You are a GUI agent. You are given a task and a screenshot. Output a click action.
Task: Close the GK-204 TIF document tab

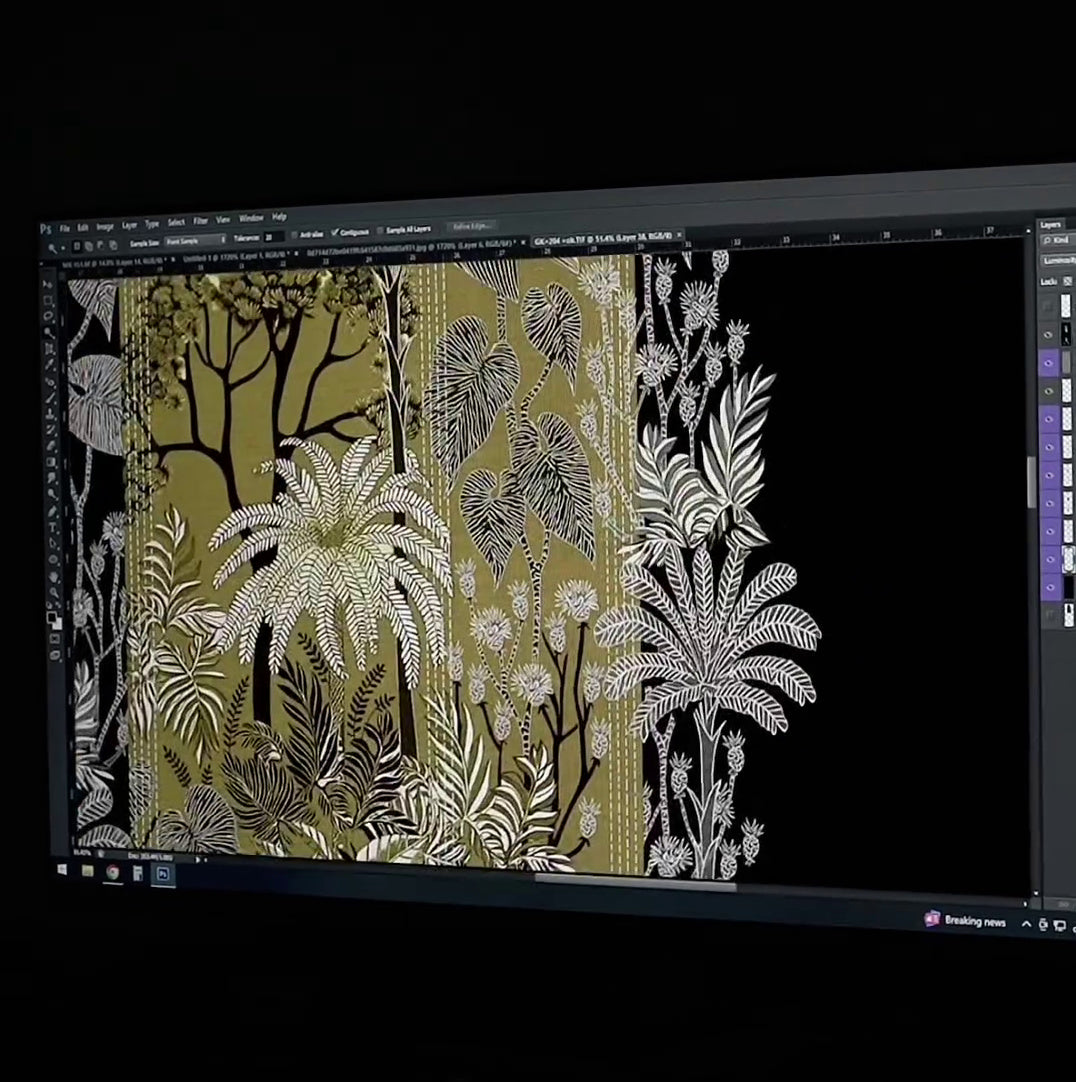679,235
